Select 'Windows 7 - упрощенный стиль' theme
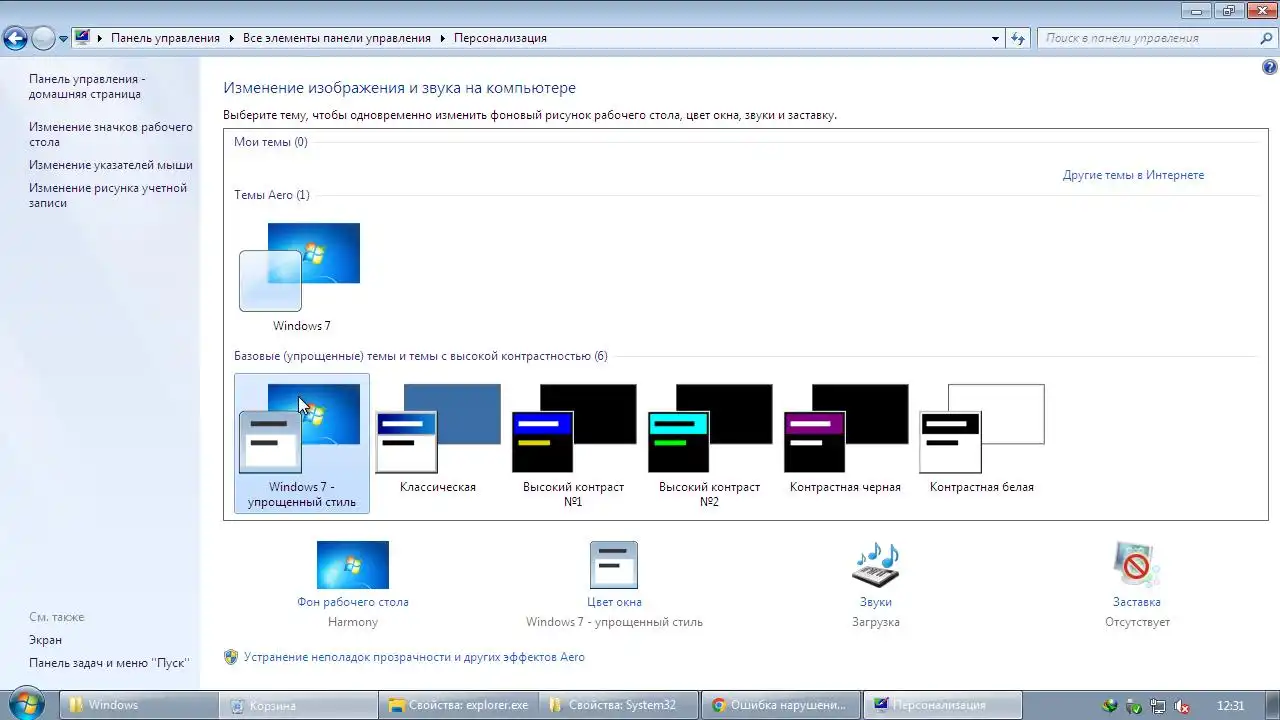1280x720 pixels. point(301,443)
